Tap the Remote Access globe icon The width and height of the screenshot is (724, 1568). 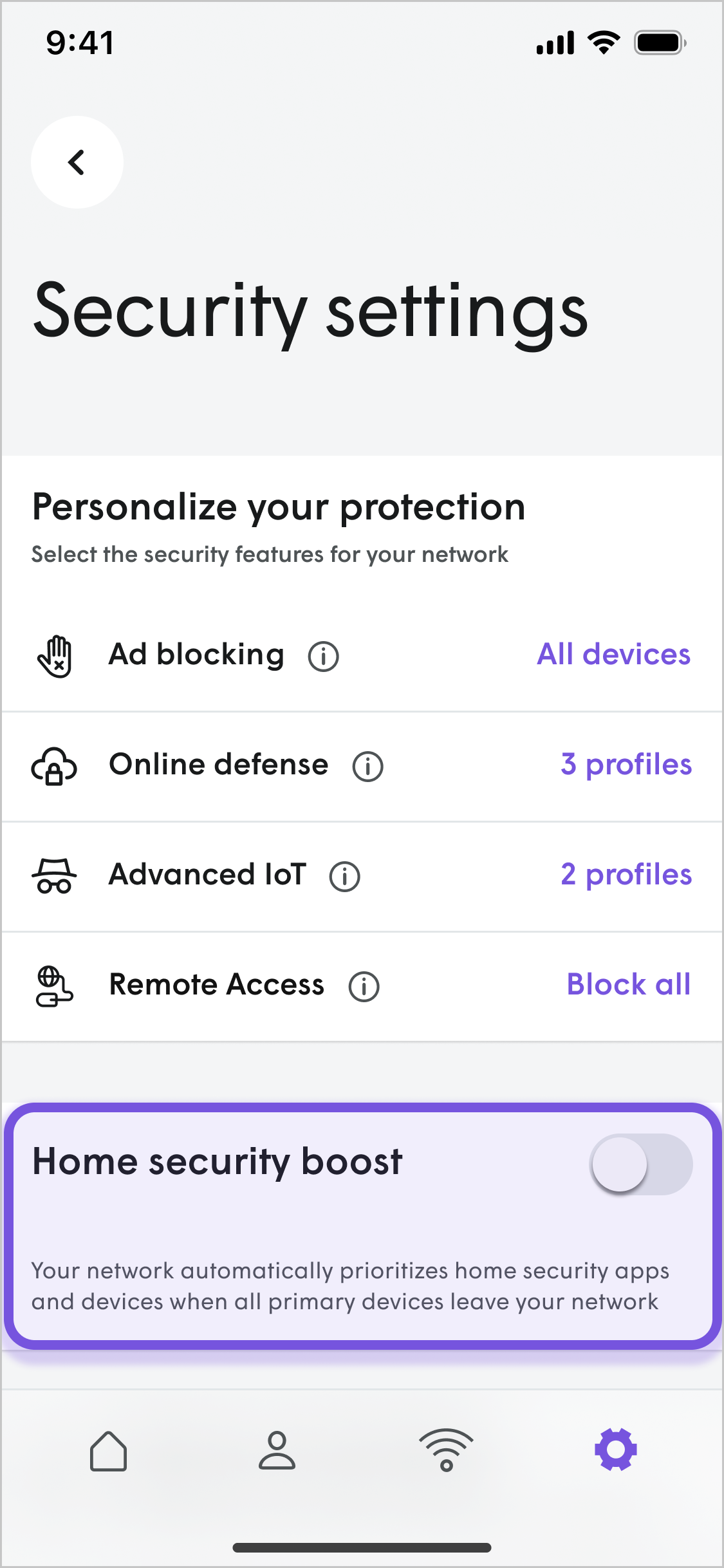(55, 986)
